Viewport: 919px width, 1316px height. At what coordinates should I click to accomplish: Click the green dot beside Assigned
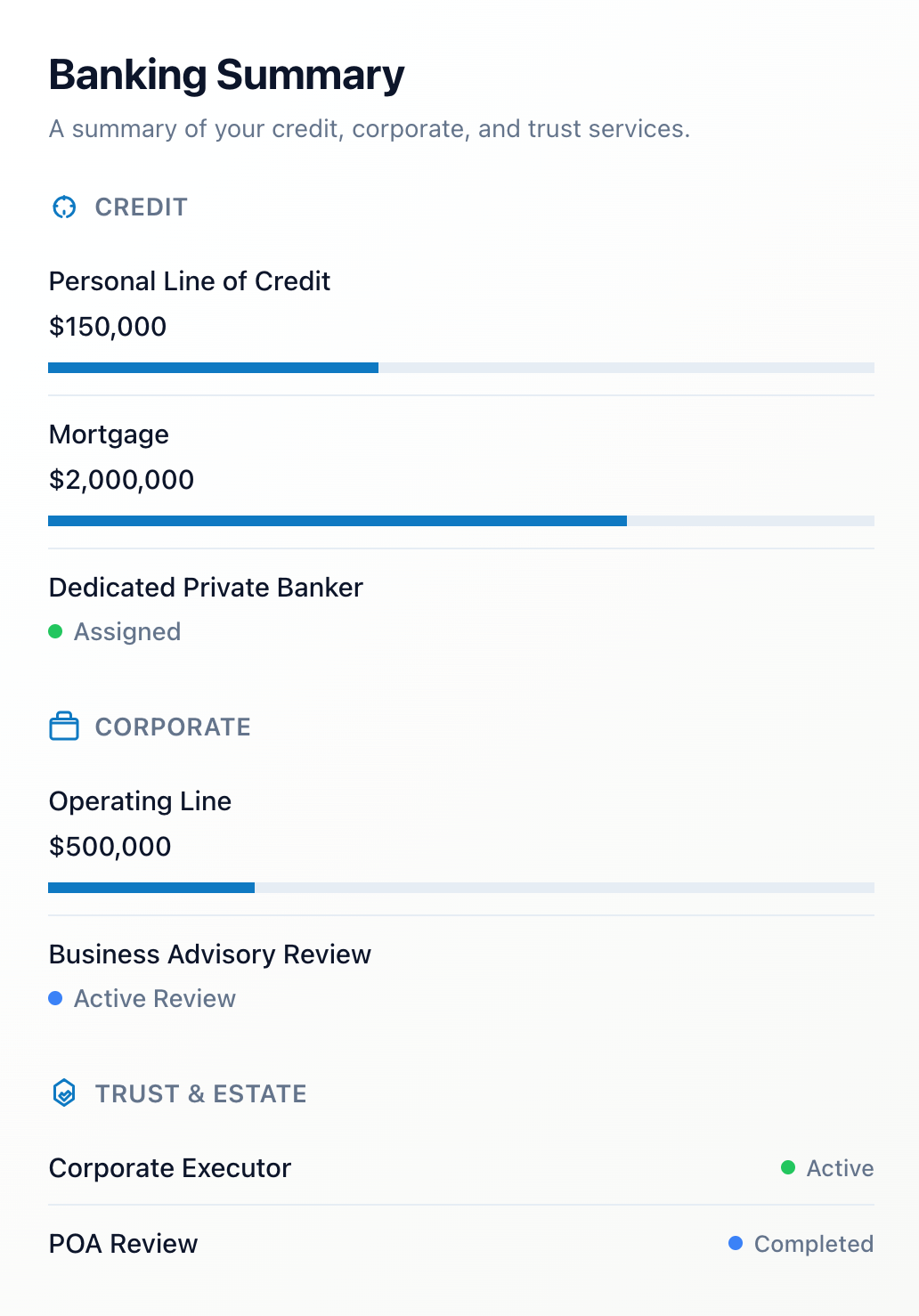(55, 631)
